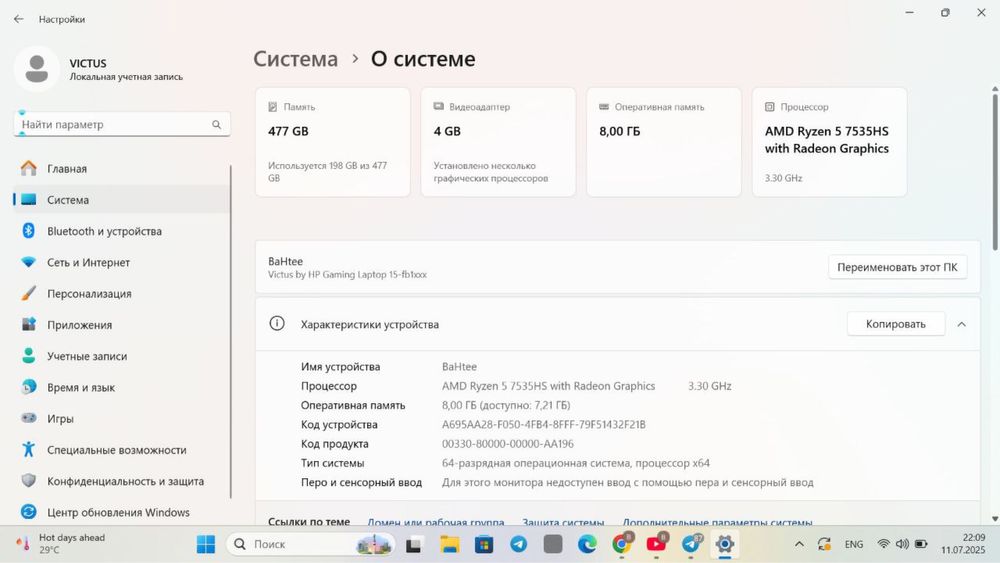This screenshot has height=563, width=1000.
Task: Click the sync refresh tray icon
Action: pos(824,544)
